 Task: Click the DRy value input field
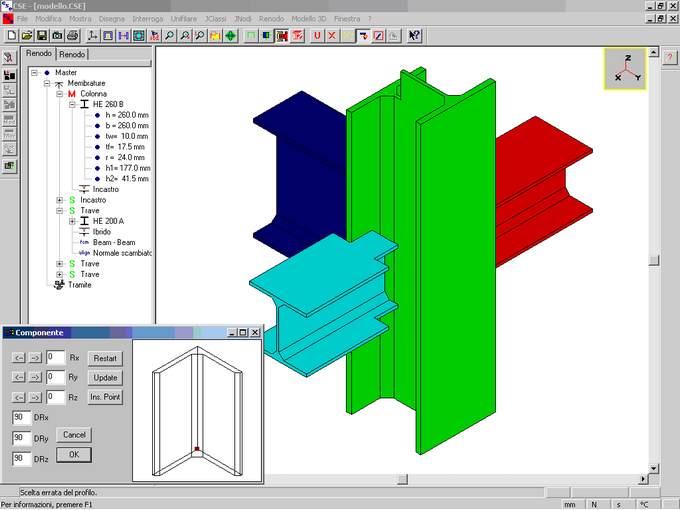click(22, 438)
